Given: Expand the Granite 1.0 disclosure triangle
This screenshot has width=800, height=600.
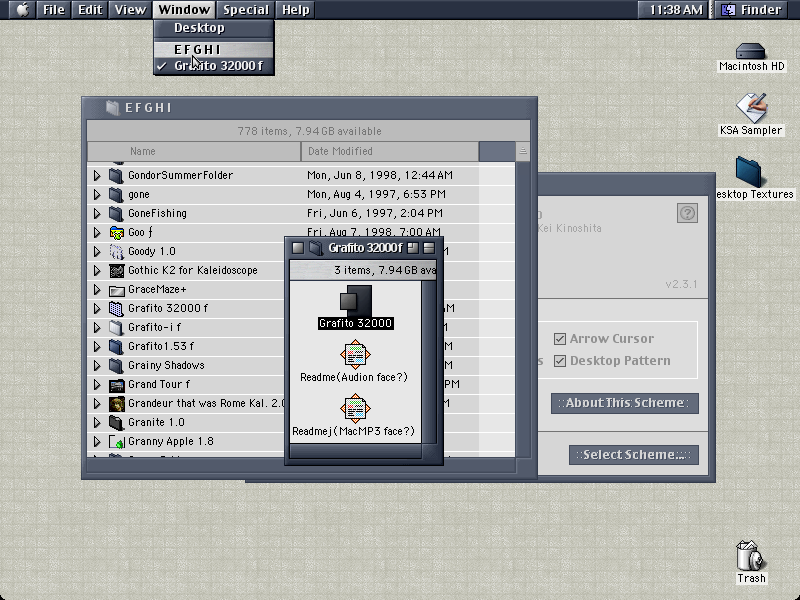Looking at the screenshot, I should (x=97, y=423).
